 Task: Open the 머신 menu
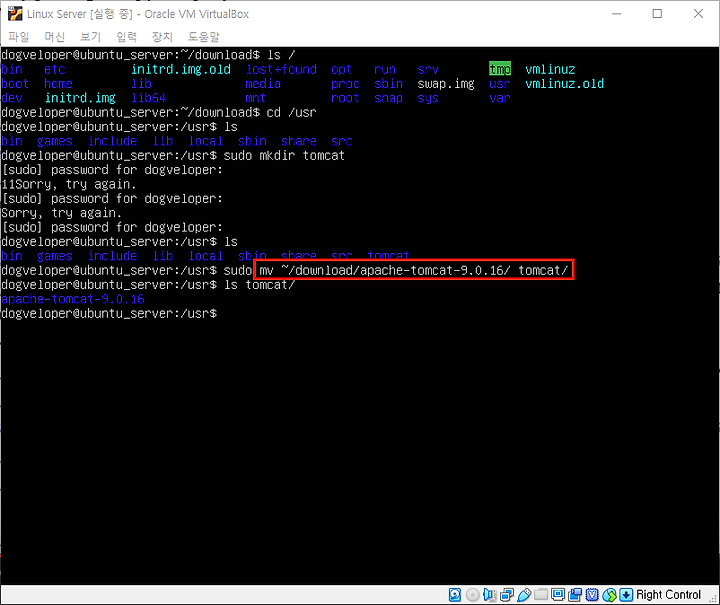click(55, 36)
